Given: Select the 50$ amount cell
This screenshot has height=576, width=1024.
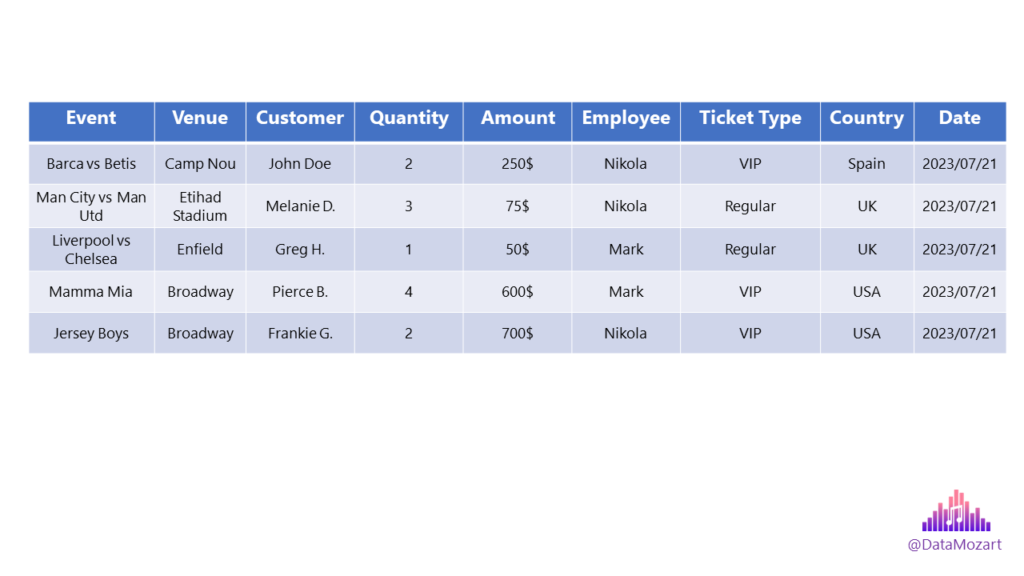Looking at the screenshot, I should (517, 249).
